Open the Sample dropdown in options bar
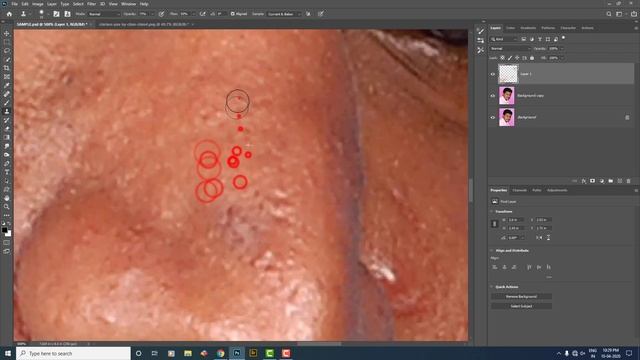Viewport: 640px width, 360px height. click(284, 14)
